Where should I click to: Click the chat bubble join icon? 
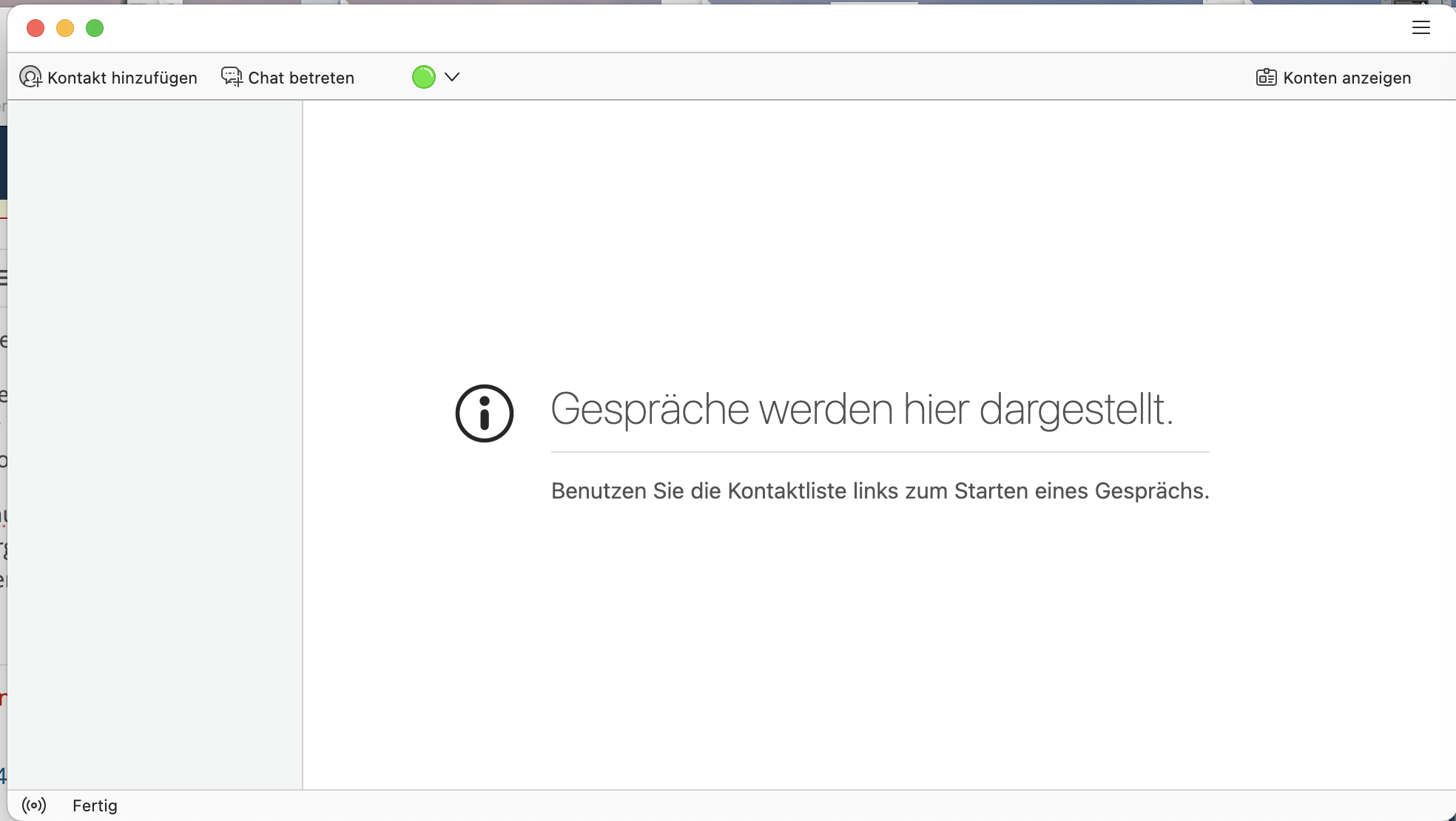(x=232, y=77)
